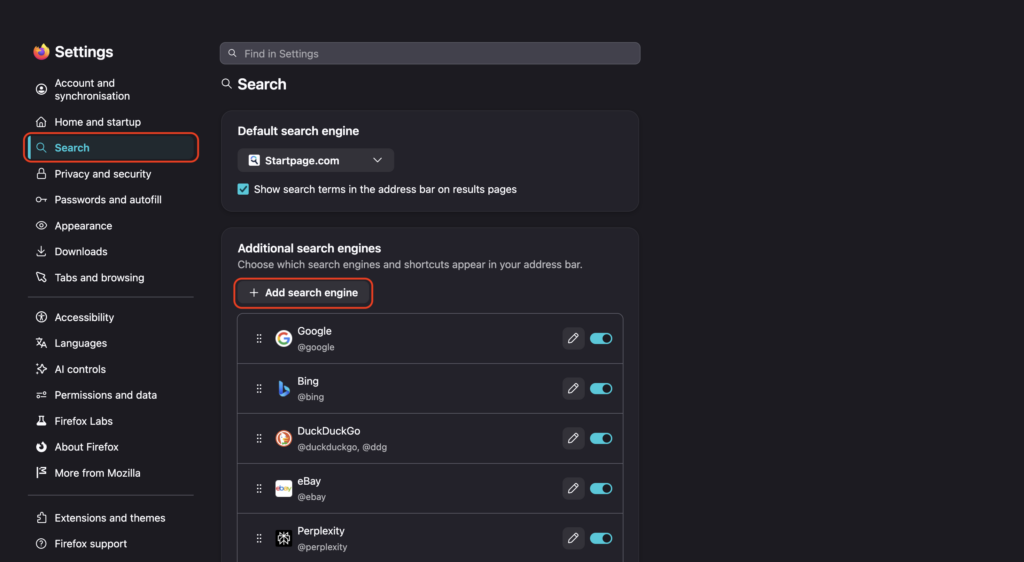Screen dimensions: 1024x562
Task: Click the About Firefox logo icon
Action: (41, 447)
